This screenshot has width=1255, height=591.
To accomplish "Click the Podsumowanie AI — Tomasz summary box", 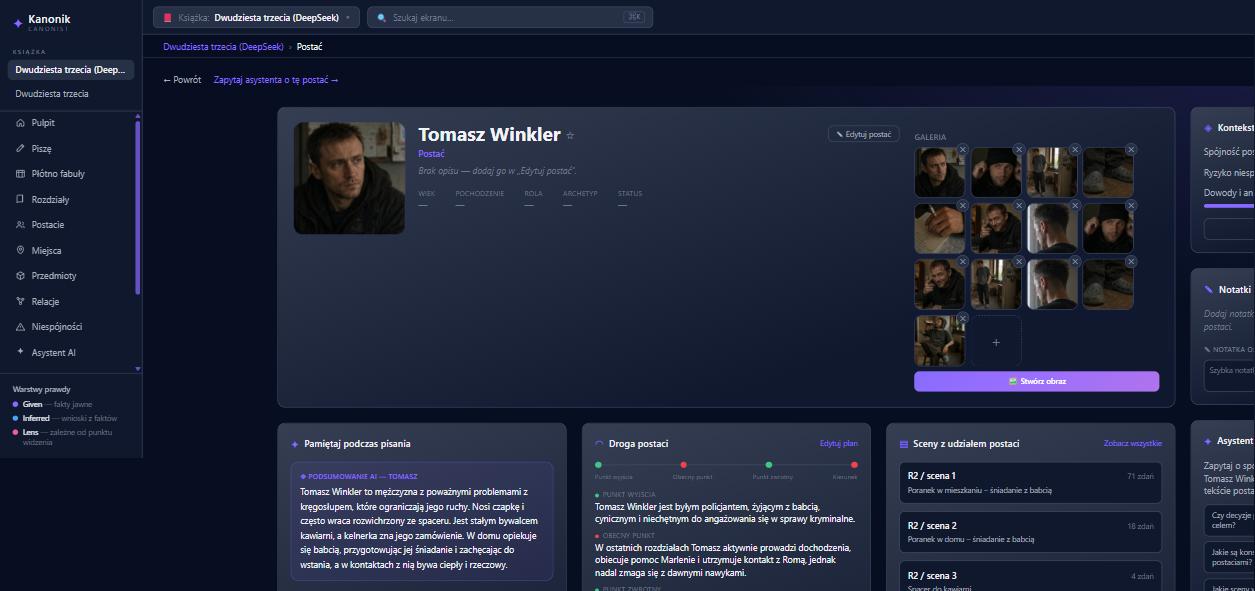I will [x=422, y=521].
